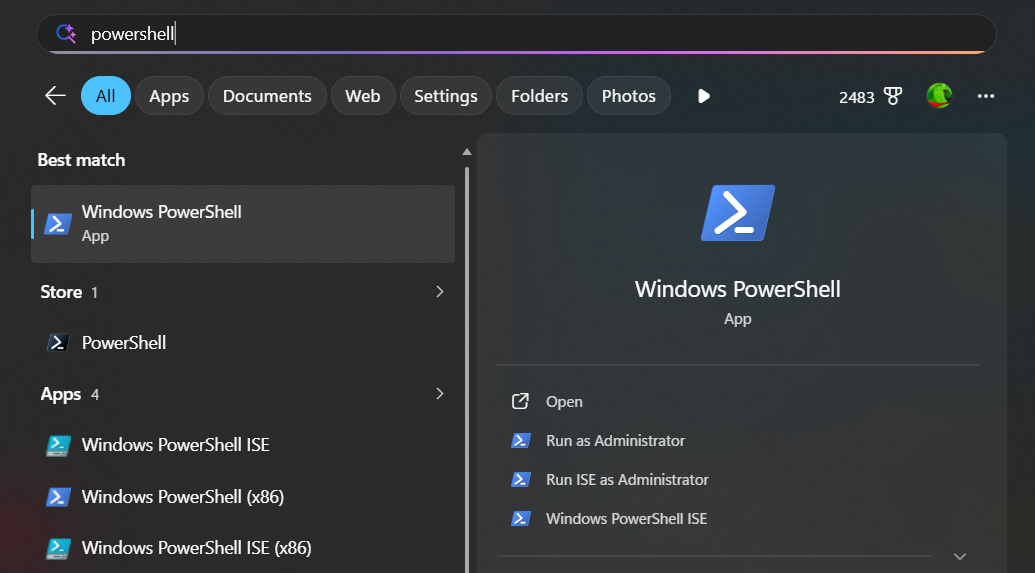Click the Windows PowerShell title in preview pane
The image size is (1035, 573).
pos(738,289)
